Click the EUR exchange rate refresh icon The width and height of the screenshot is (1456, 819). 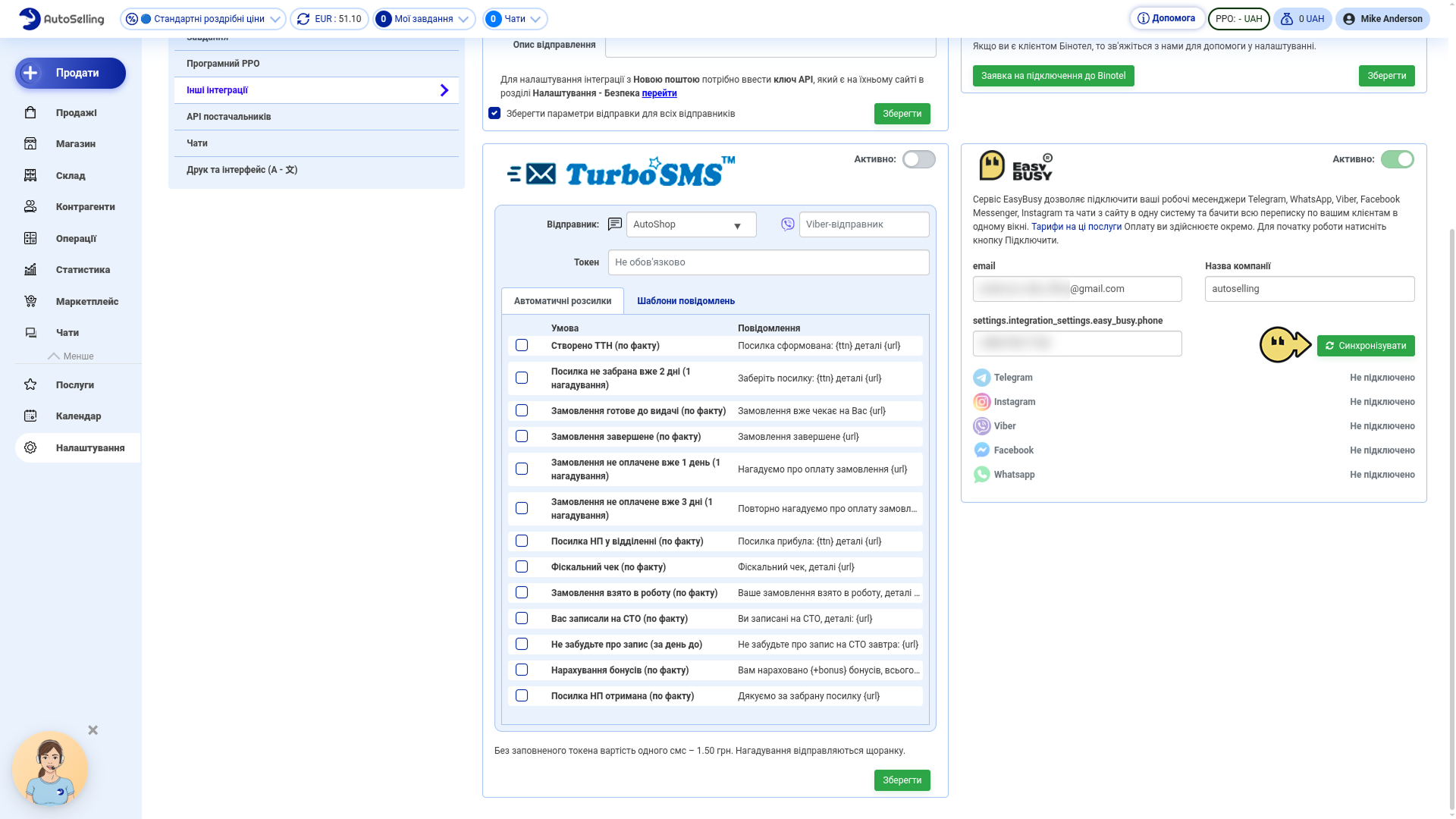[303, 19]
